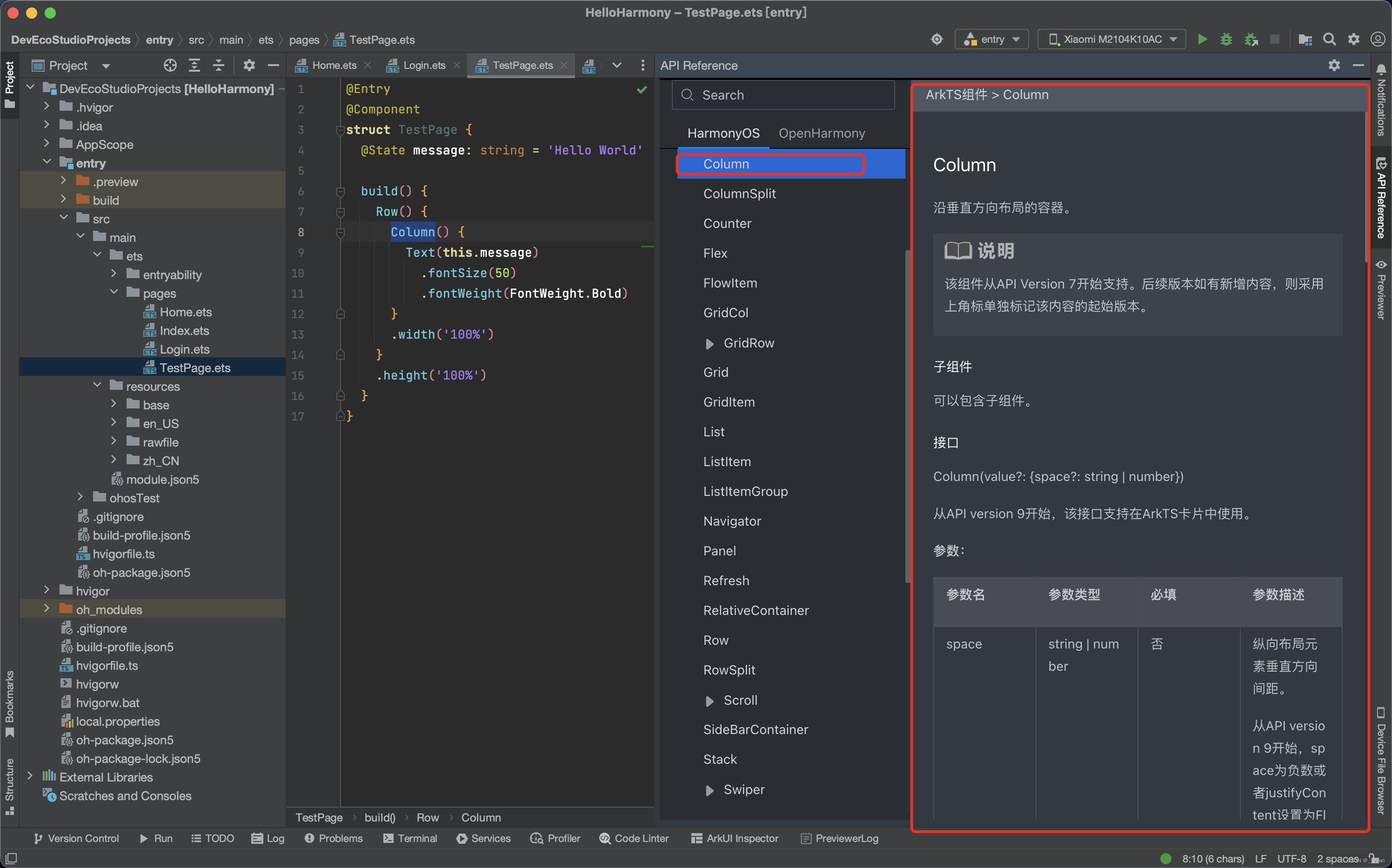This screenshot has height=868, width=1392.
Task: Open editor tab actions three-dot menu
Action: point(642,66)
